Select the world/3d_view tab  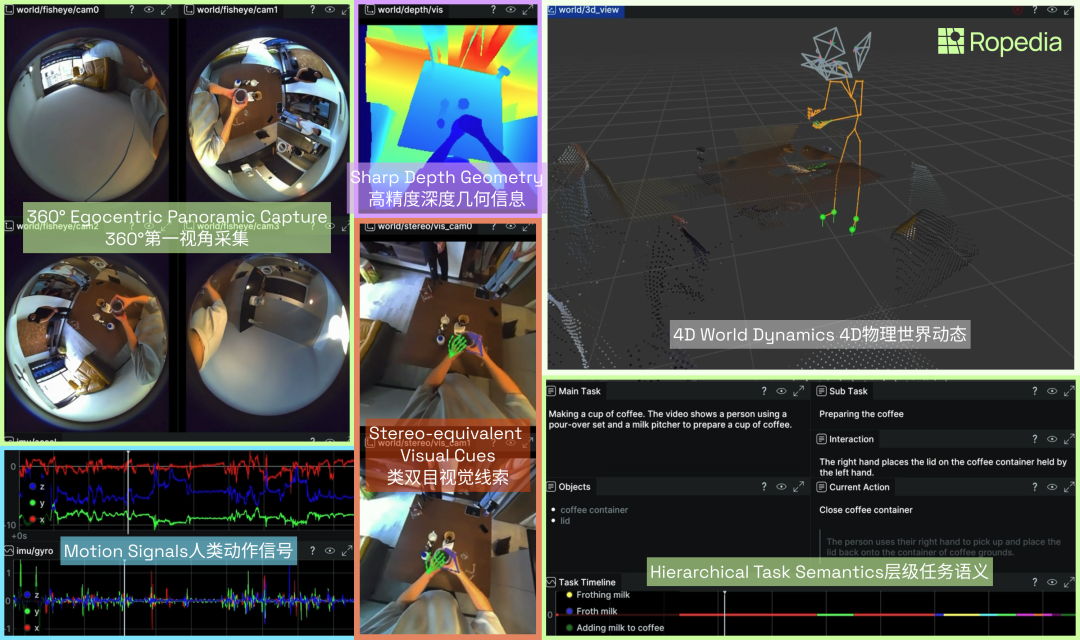click(590, 10)
